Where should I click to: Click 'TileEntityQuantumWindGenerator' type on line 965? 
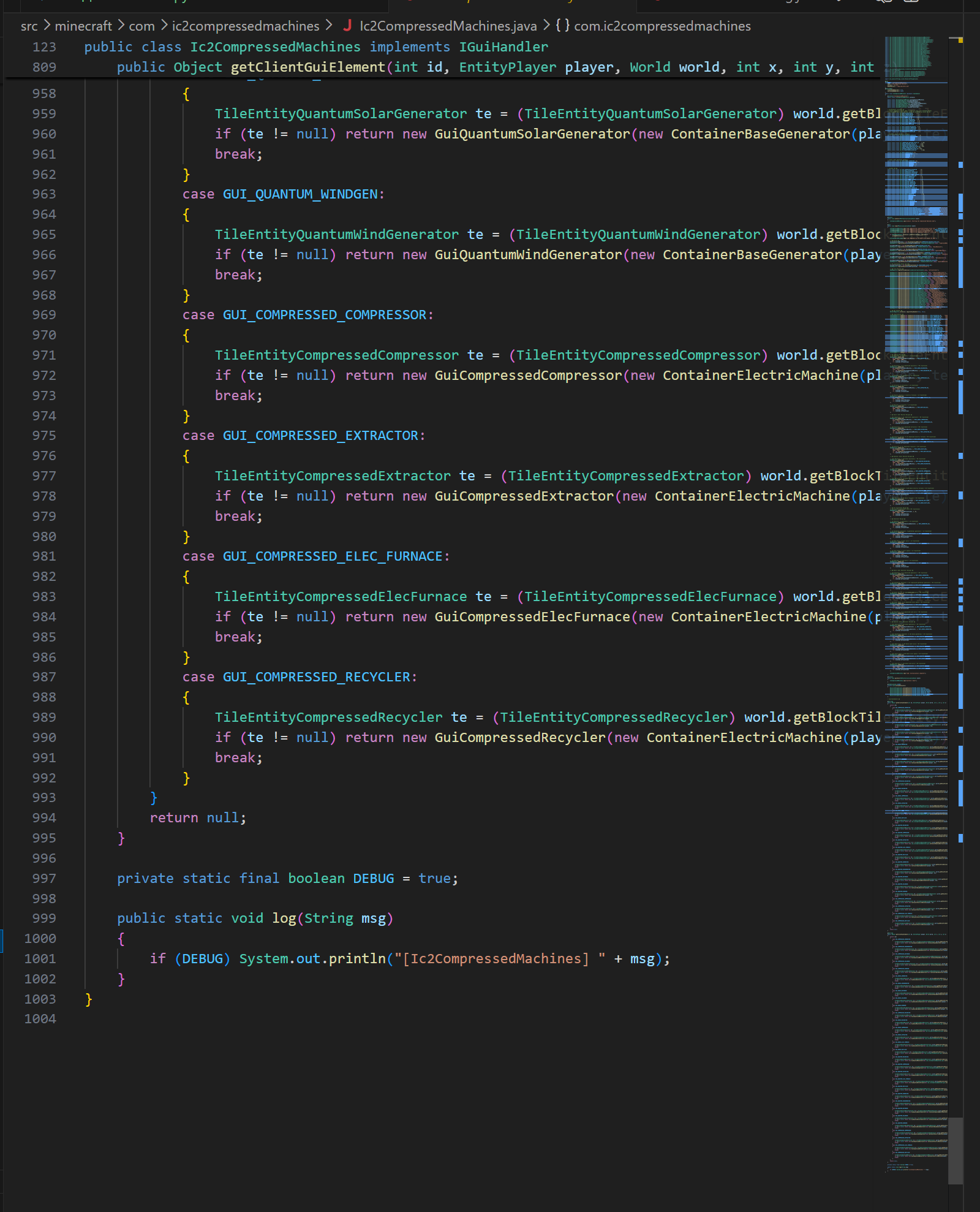(x=337, y=235)
